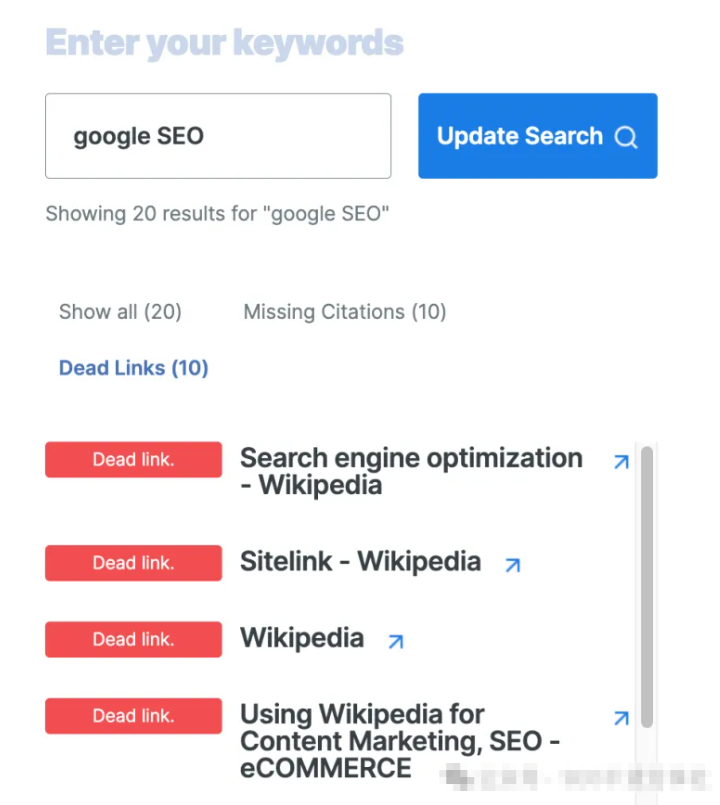Click the Wikipedia result title
720x805 pixels.
tap(302, 639)
